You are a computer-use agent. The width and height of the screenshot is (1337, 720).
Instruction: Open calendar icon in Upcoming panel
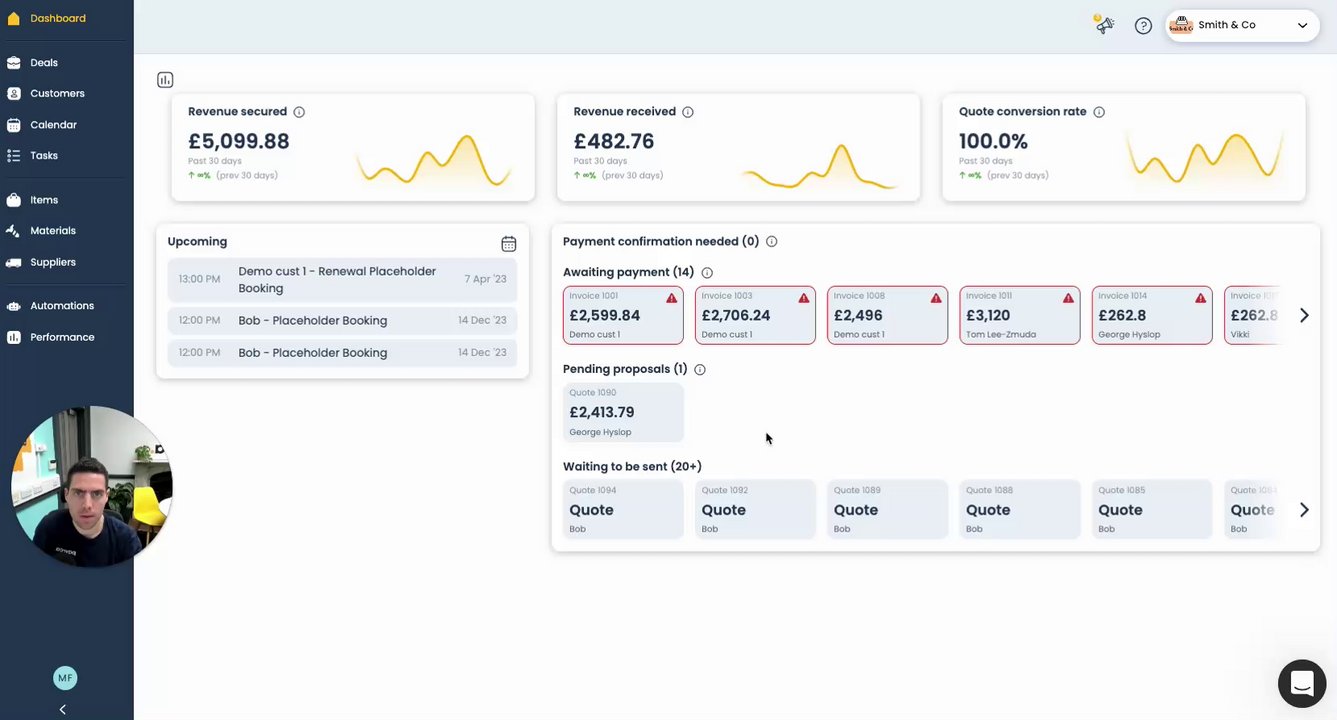509,243
